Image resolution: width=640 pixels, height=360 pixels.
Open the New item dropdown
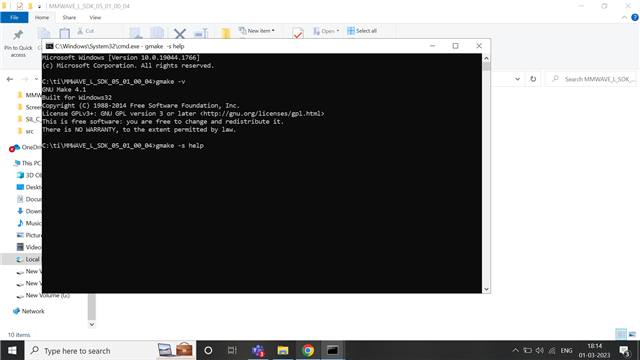point(257,31)
